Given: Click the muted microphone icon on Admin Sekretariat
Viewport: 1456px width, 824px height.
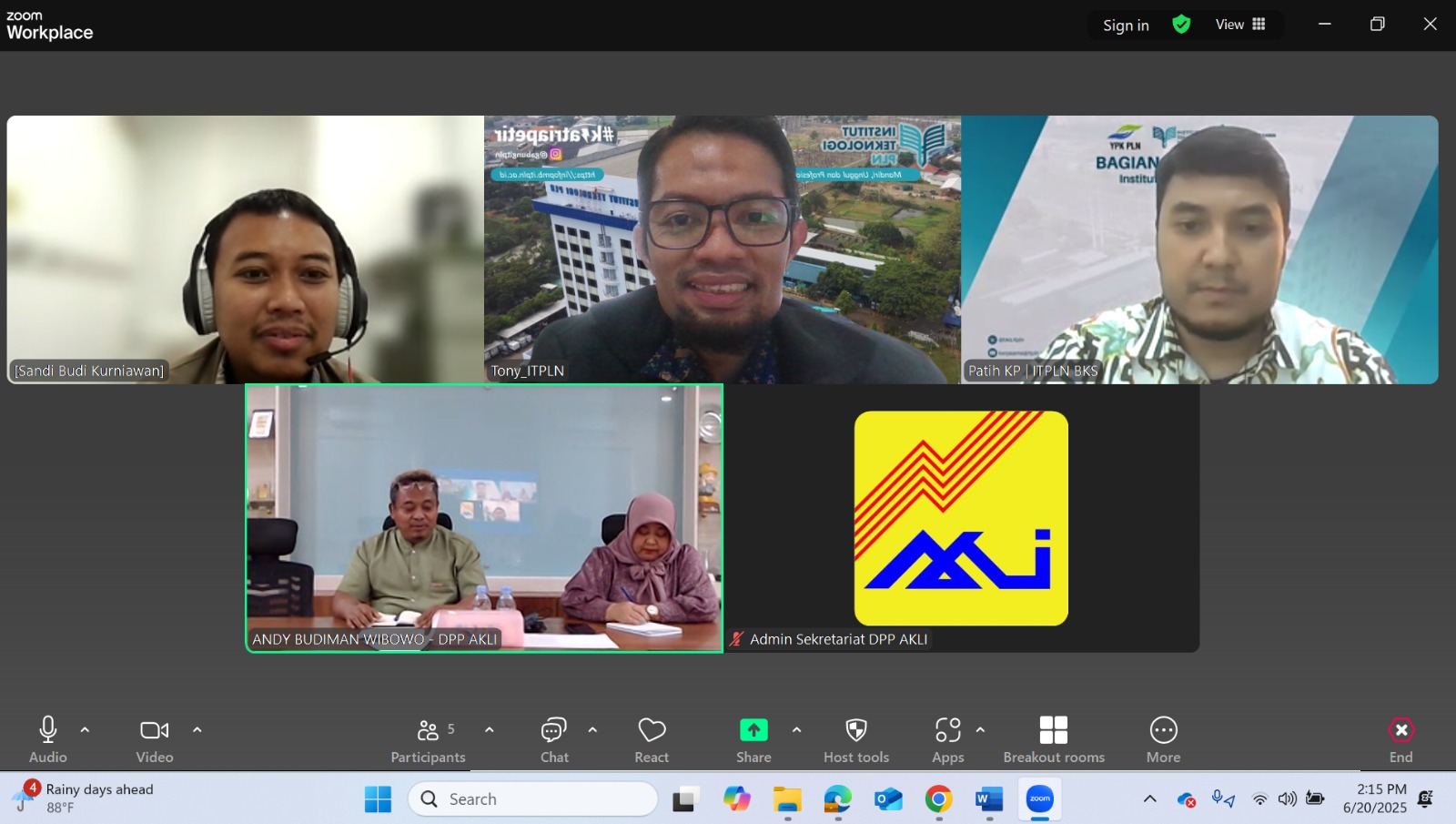Looking at the screenshot, I should [737, 639].
